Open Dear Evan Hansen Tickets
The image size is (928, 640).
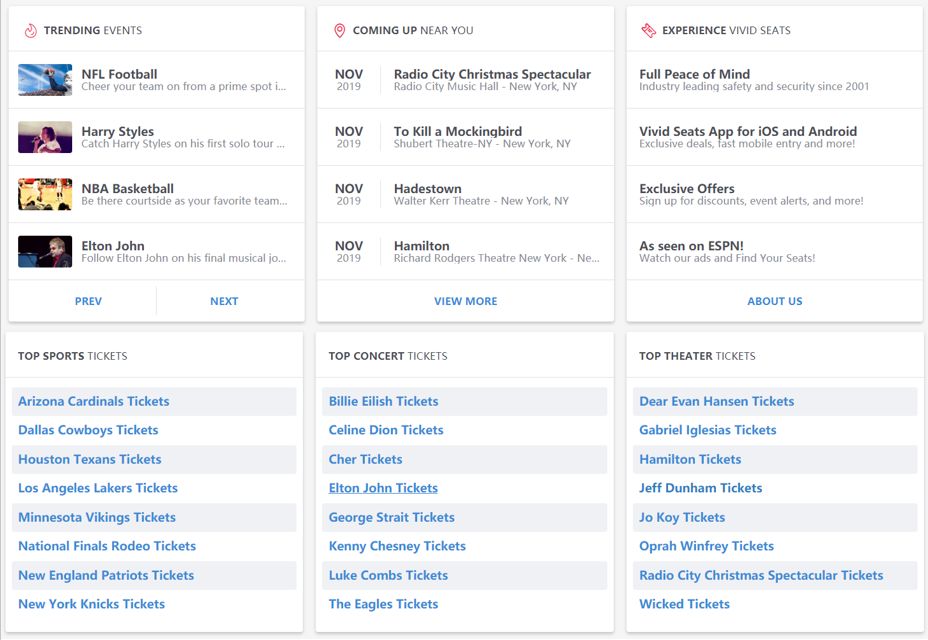point(716,402)
